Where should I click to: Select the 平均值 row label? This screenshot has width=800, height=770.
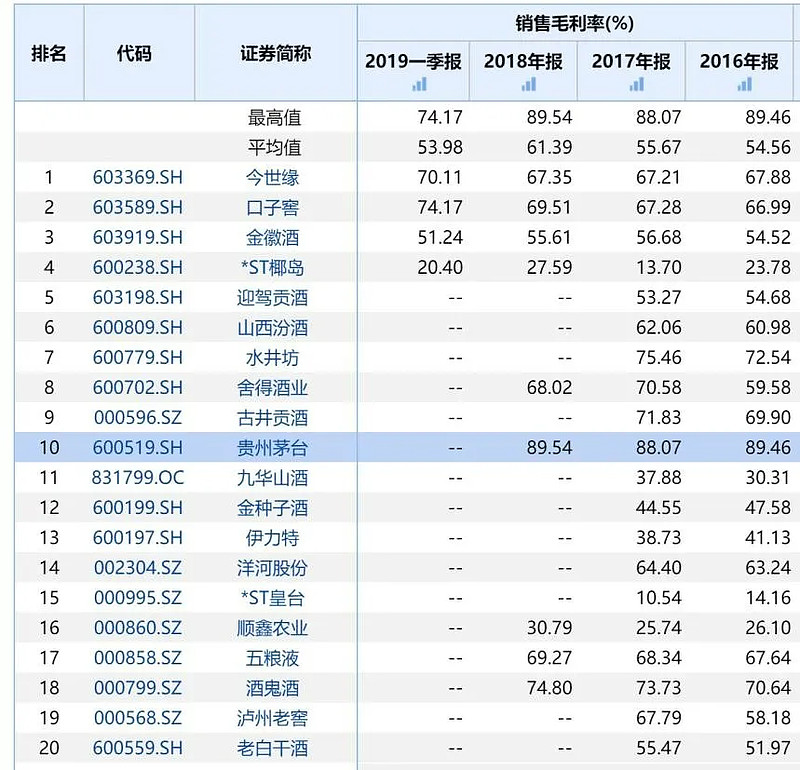[x=274, y=147]
